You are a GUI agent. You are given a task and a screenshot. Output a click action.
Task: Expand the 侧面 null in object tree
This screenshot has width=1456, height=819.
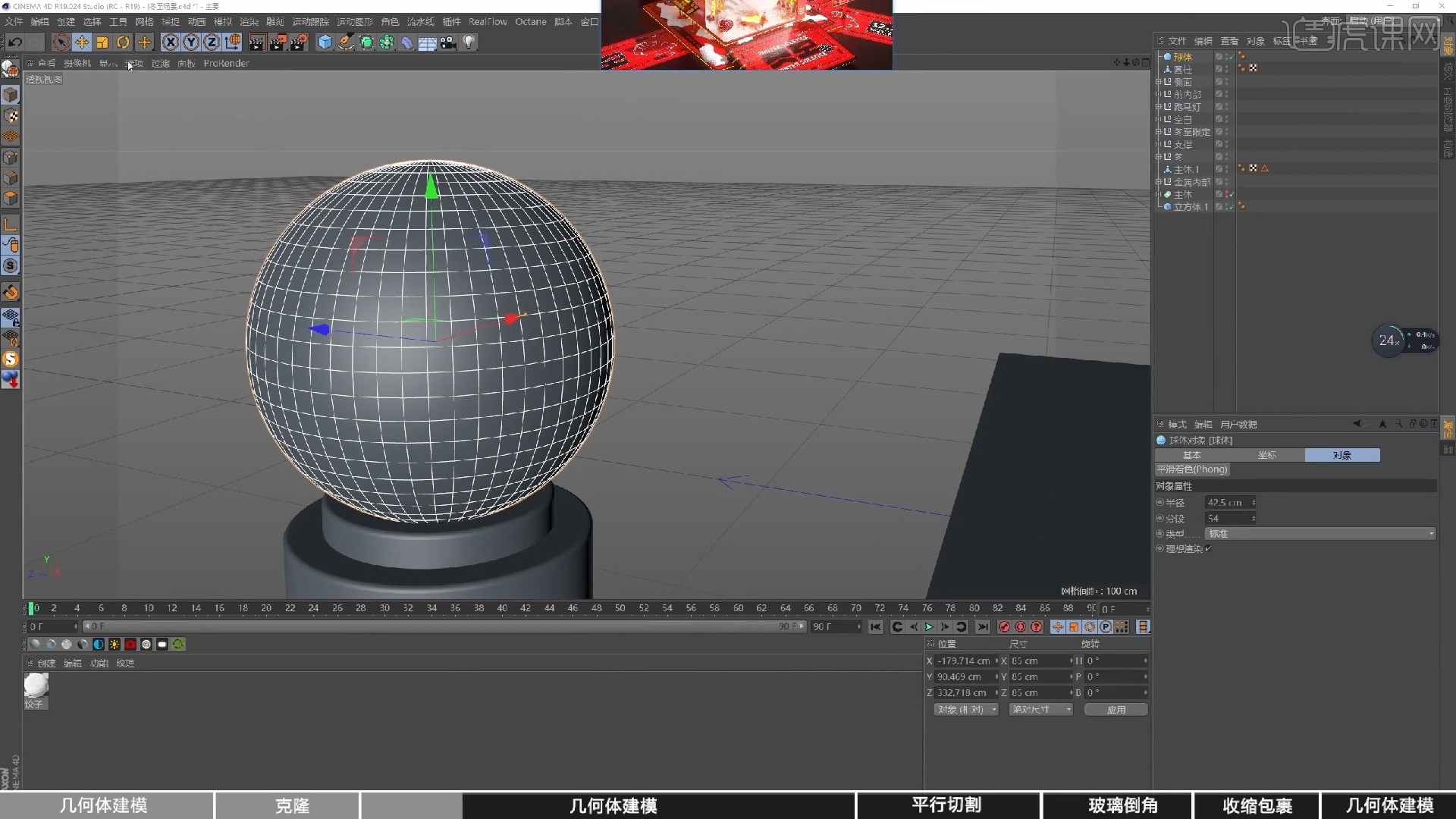1158,82
